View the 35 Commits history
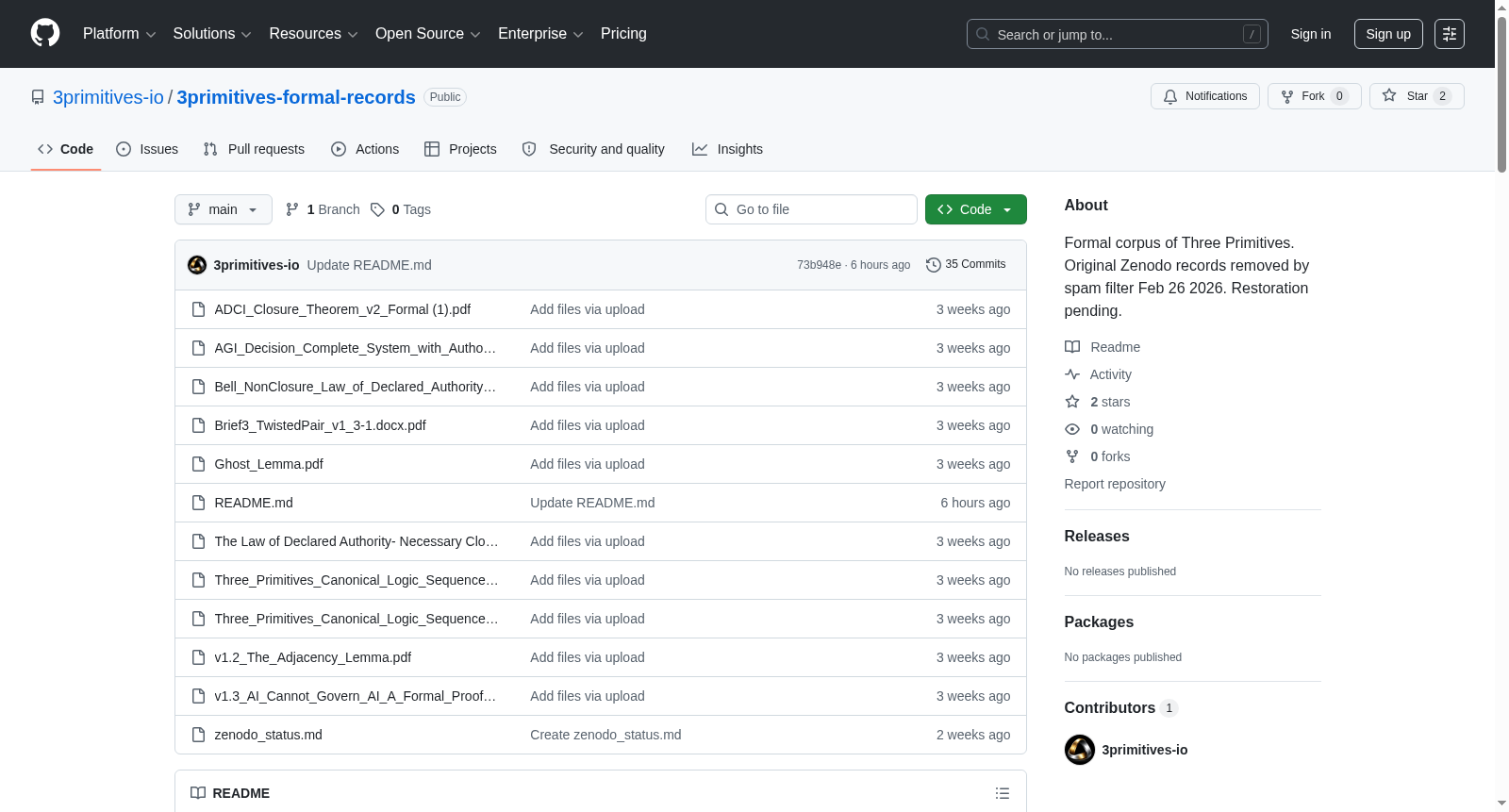Image resolution: width=1509 pixels, height=812 pixels. (966, 265)
